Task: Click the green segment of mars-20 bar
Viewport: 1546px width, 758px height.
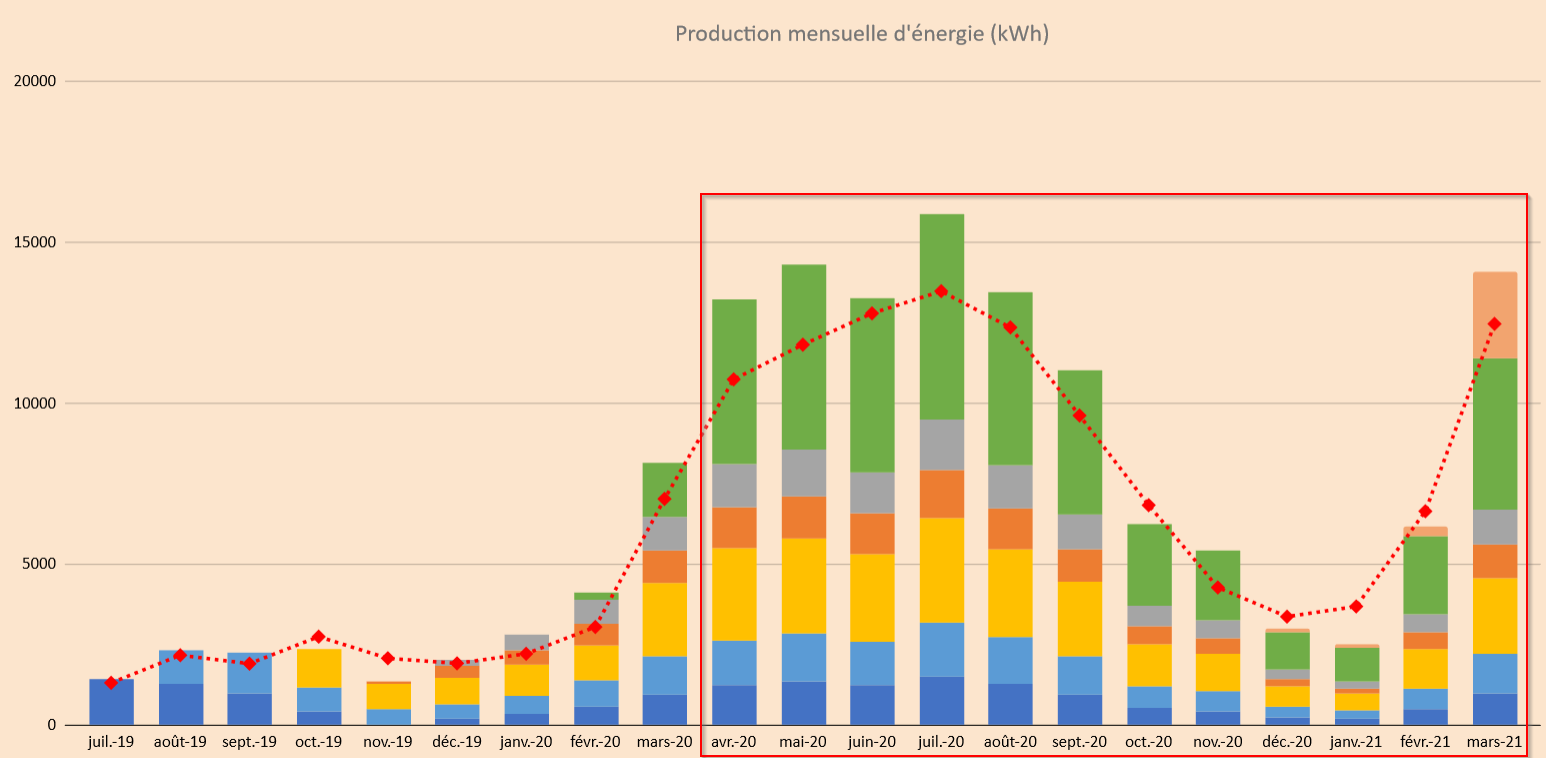Action: click(x=665, y=490)
